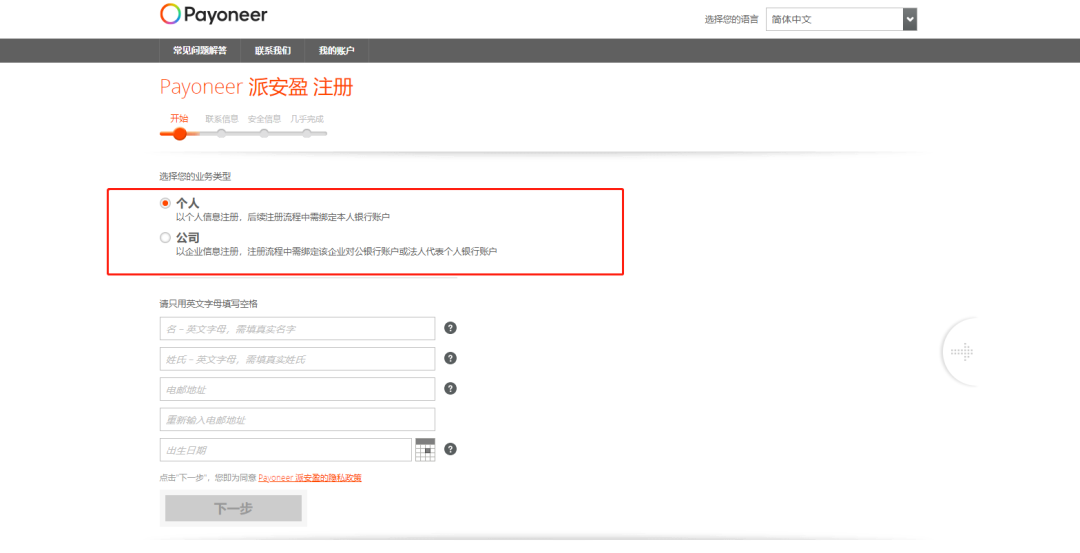Screen dimensions: 1080x553
Task: Click the dotted arrow handle on right edge
Action: (961, 352)
